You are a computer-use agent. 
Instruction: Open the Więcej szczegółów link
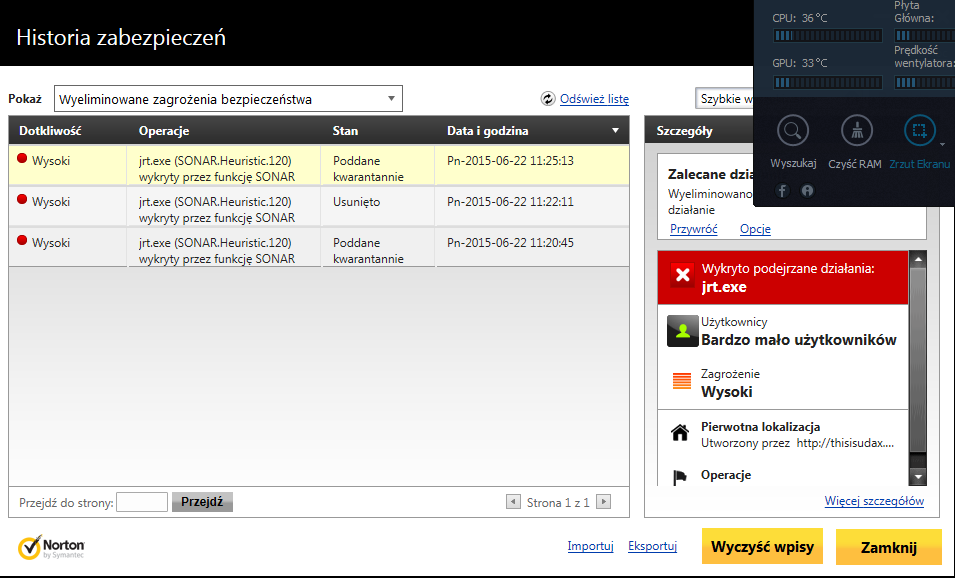(873, 501)
